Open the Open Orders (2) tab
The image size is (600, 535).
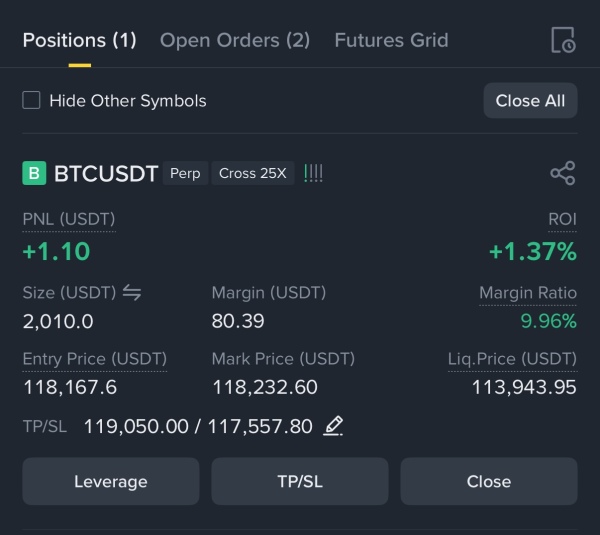point(235,40)
